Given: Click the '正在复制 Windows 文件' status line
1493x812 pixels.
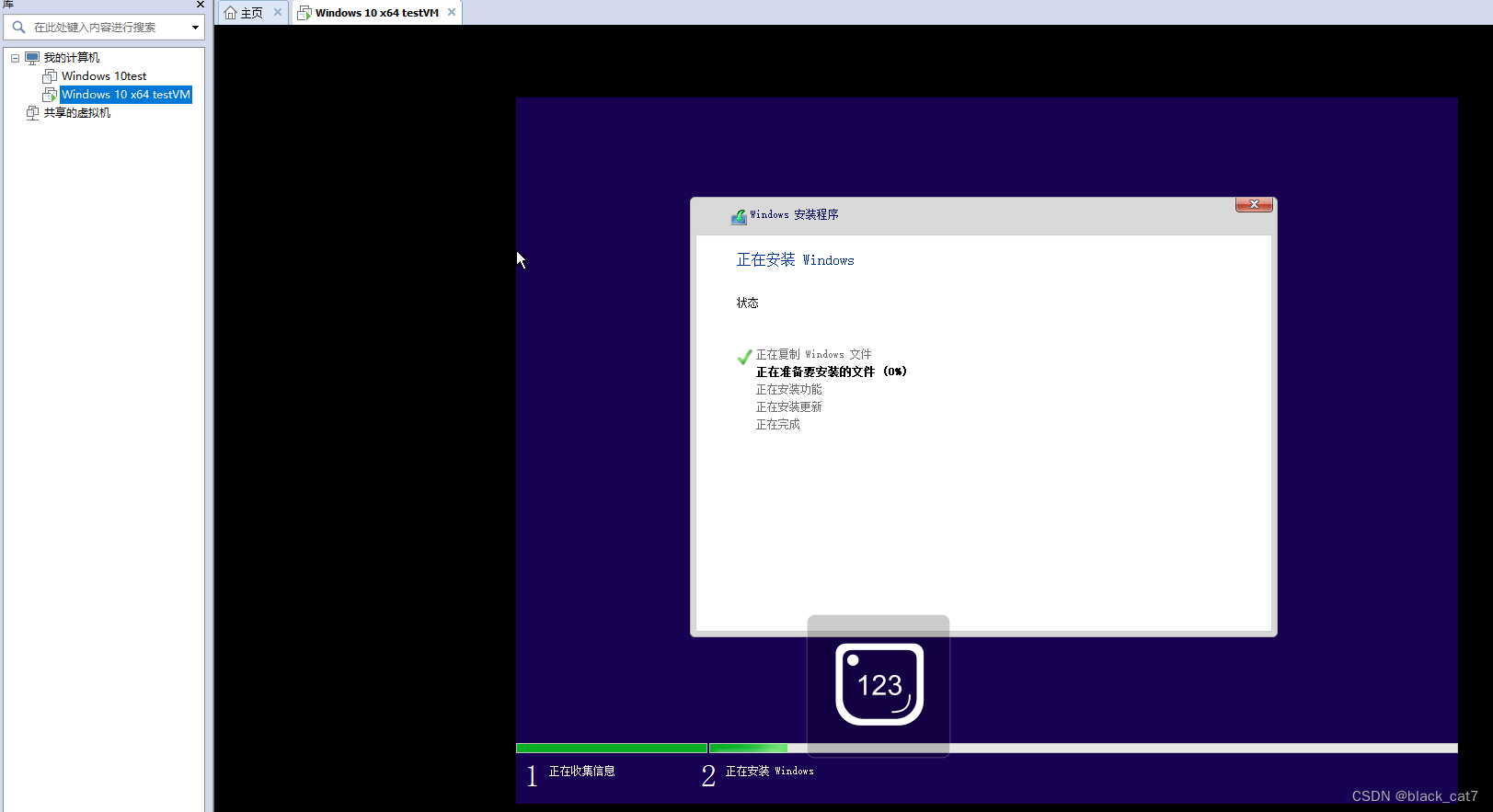Looking at the screenshot, I should pyautogui.click(x=814, y=354).
